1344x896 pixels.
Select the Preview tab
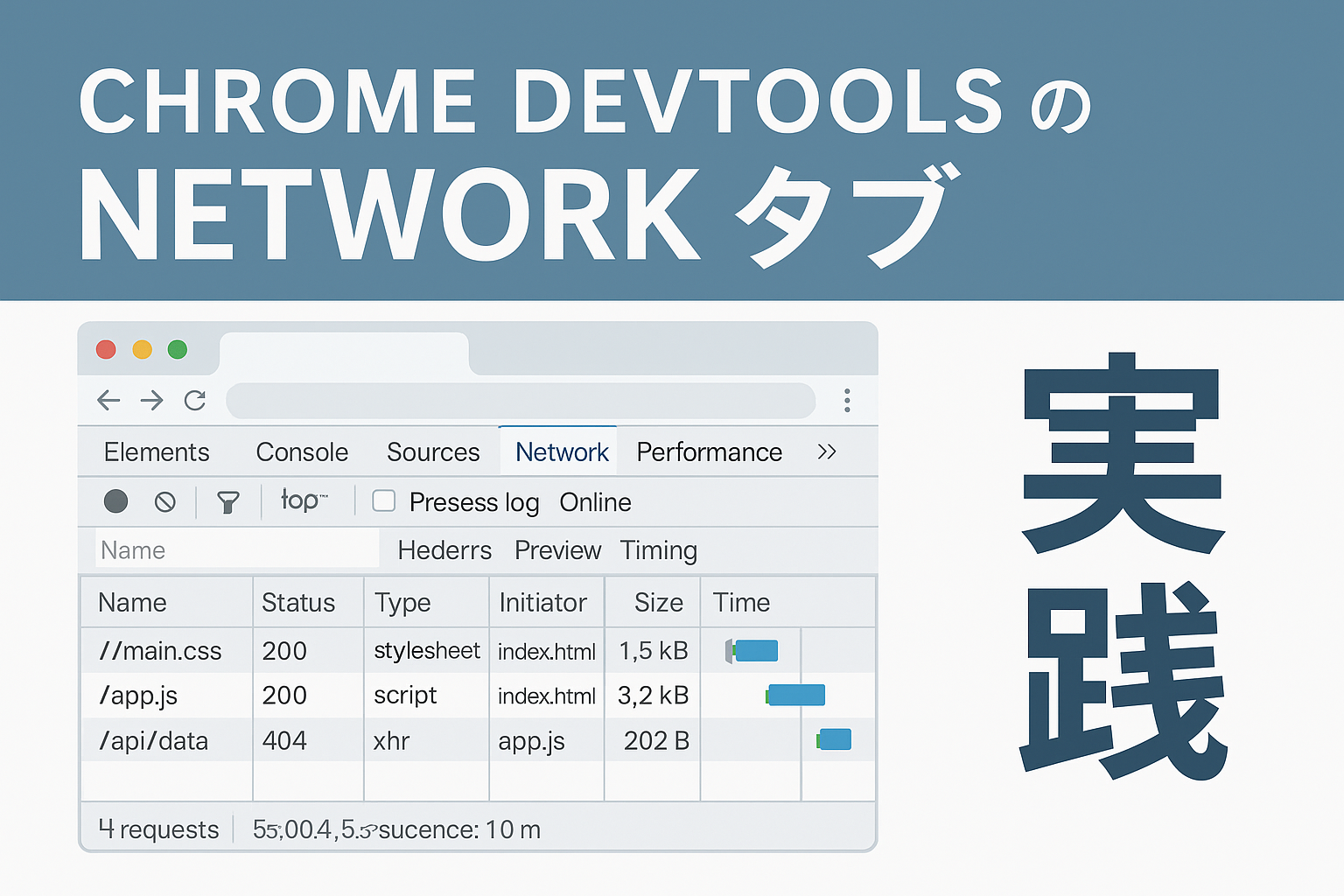pos(557,550)
